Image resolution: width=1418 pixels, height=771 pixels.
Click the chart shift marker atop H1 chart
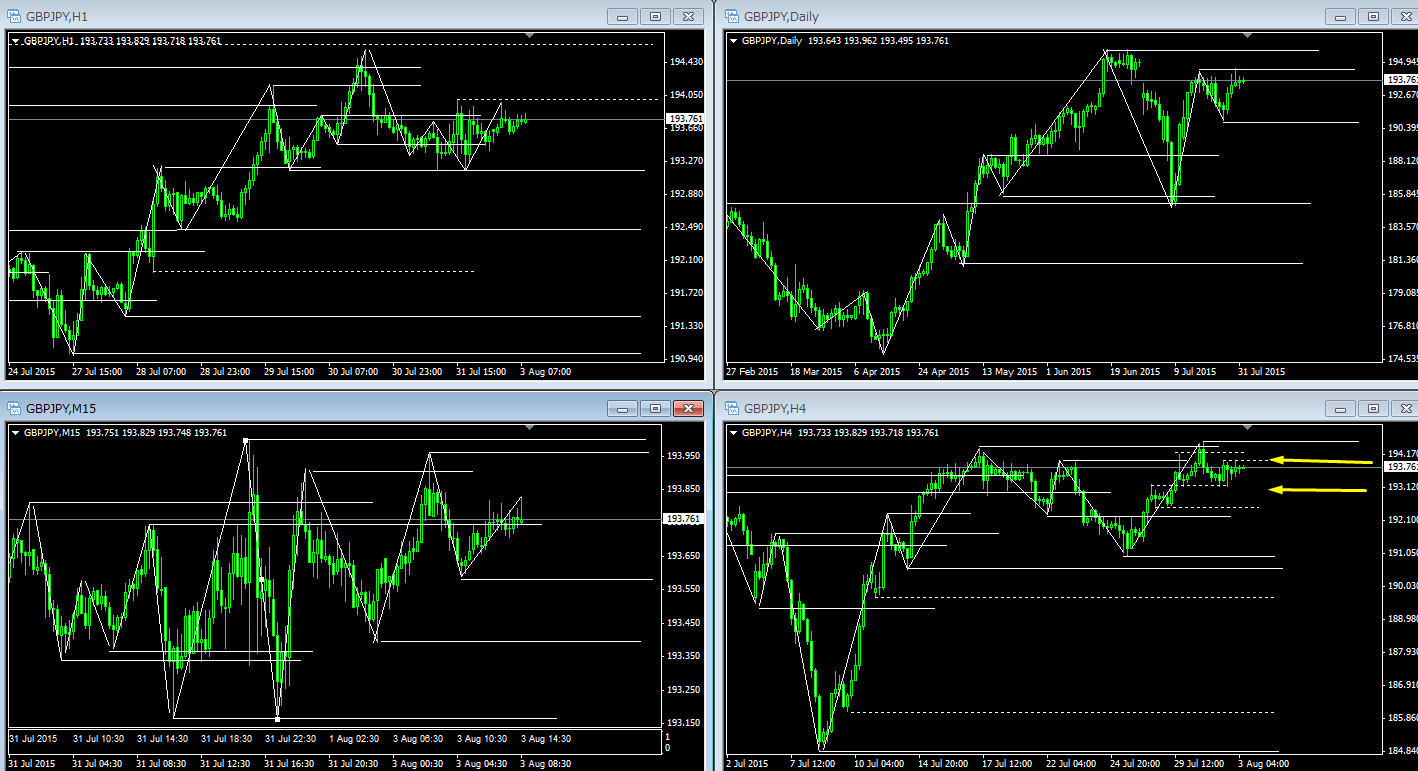click(529, 36)
